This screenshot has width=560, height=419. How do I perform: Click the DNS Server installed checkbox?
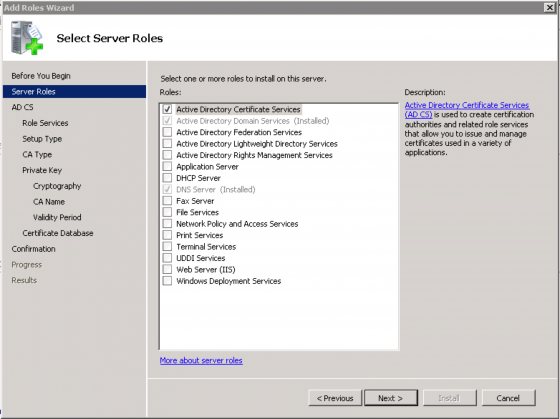167,189
